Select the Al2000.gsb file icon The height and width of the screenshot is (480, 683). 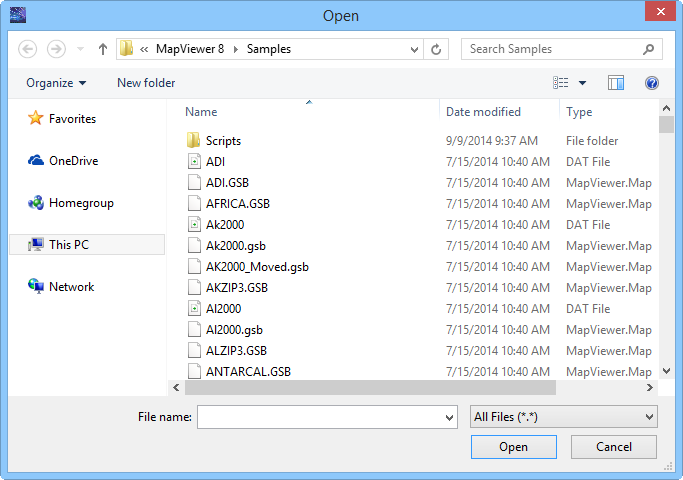(194, 330)
